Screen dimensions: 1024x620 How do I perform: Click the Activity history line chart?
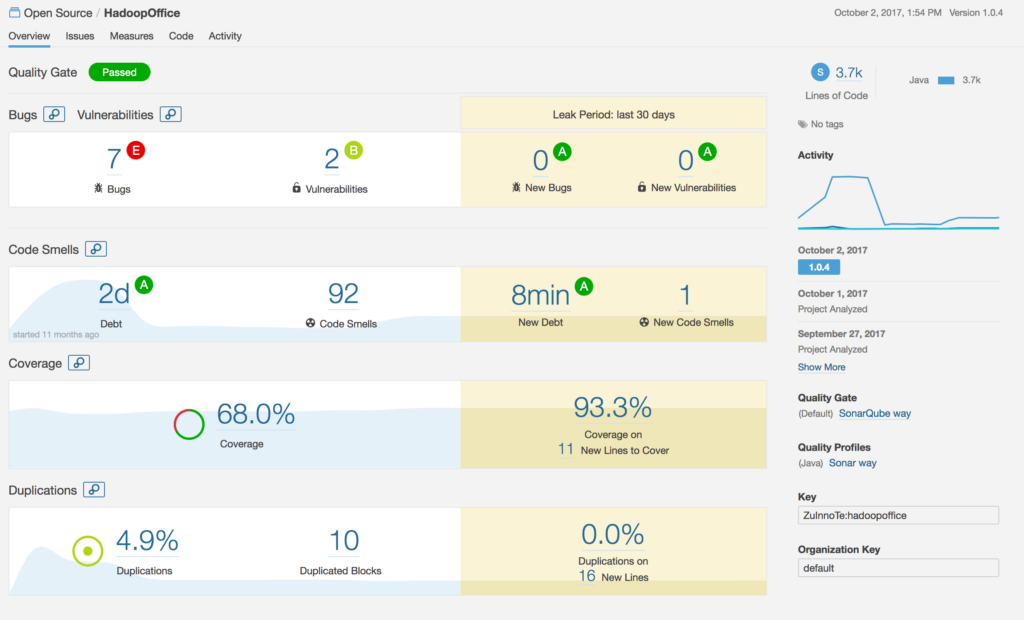tap(899, 202)
